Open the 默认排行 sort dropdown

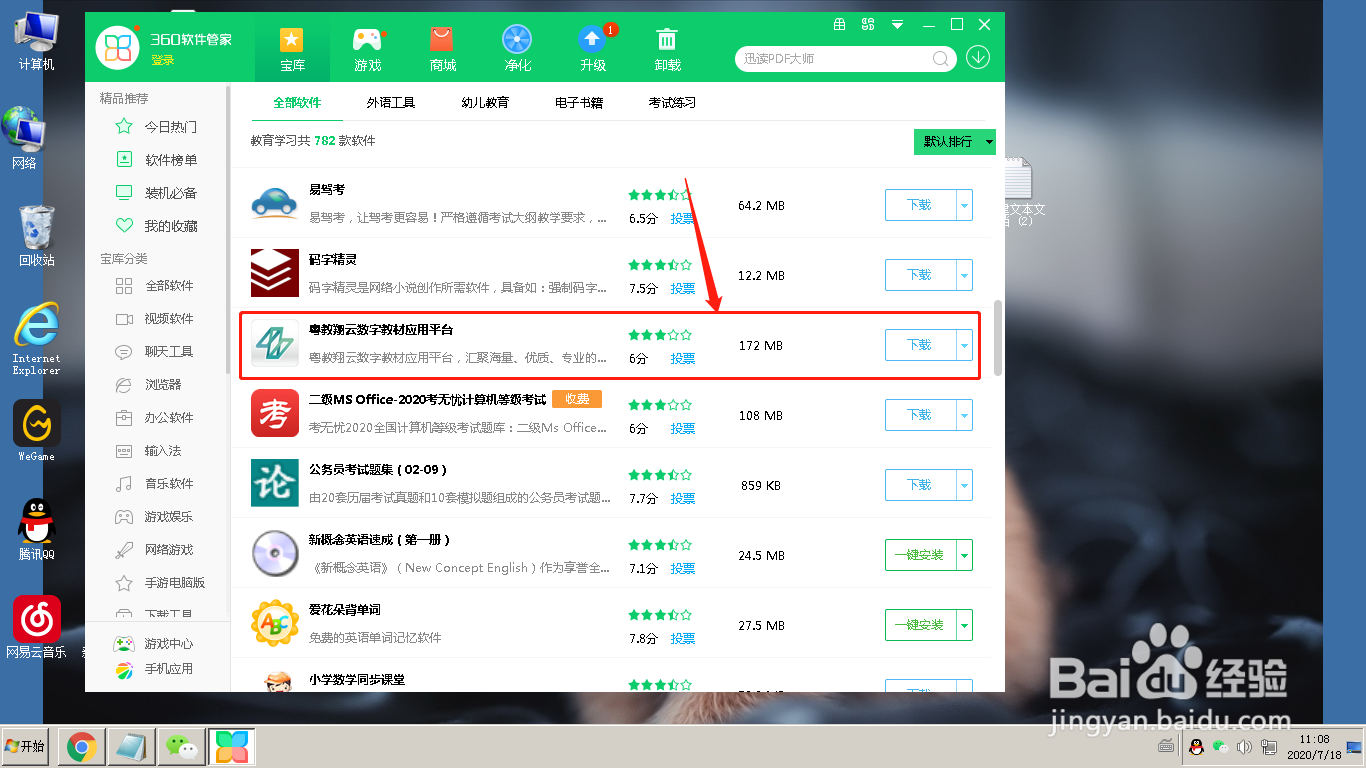tap(955, 142)
